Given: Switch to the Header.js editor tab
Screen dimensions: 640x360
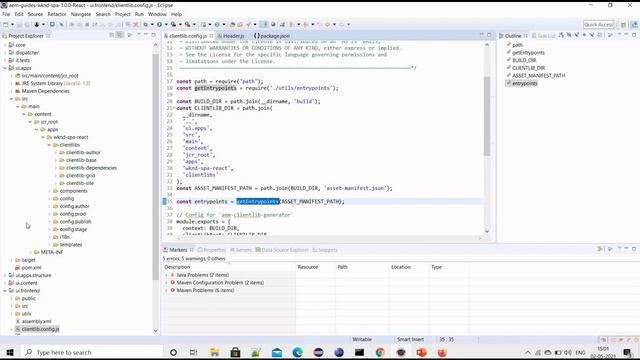Looking at the screenshot, I should click(231, 36).
